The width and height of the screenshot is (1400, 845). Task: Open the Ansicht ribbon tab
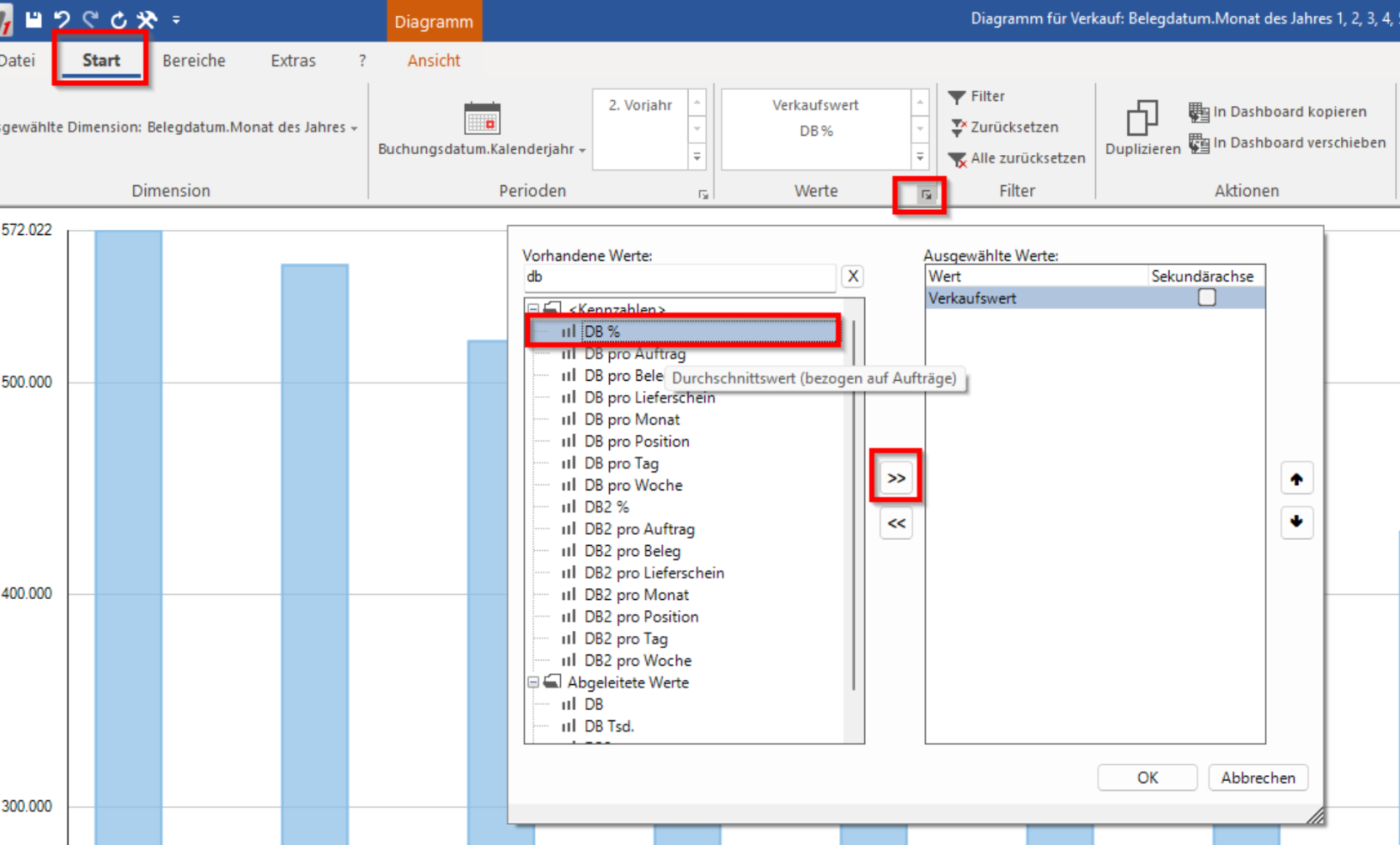tap(433, 61)
